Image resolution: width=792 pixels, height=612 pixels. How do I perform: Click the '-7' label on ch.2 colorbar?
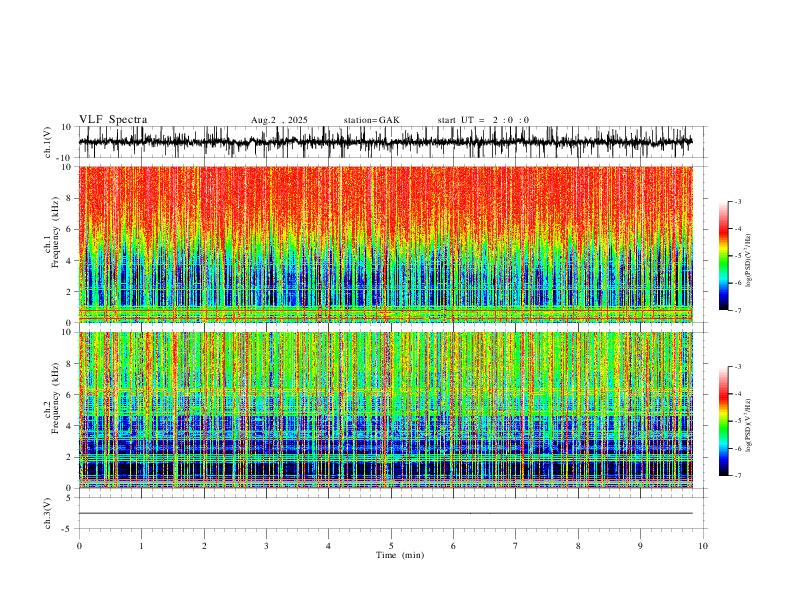coord(737,475)
